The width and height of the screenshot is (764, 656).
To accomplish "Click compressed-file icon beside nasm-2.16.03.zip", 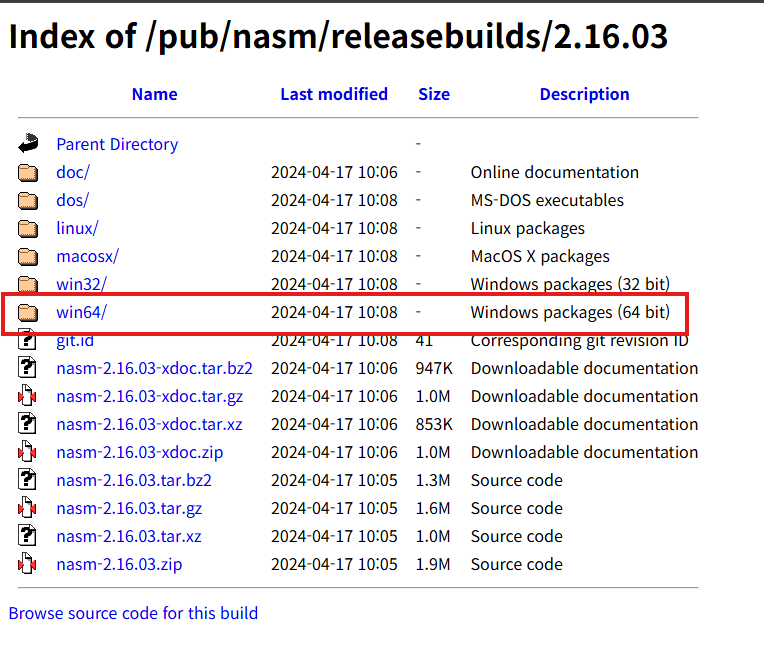I will pyautogui.click(x=27, y=564).
